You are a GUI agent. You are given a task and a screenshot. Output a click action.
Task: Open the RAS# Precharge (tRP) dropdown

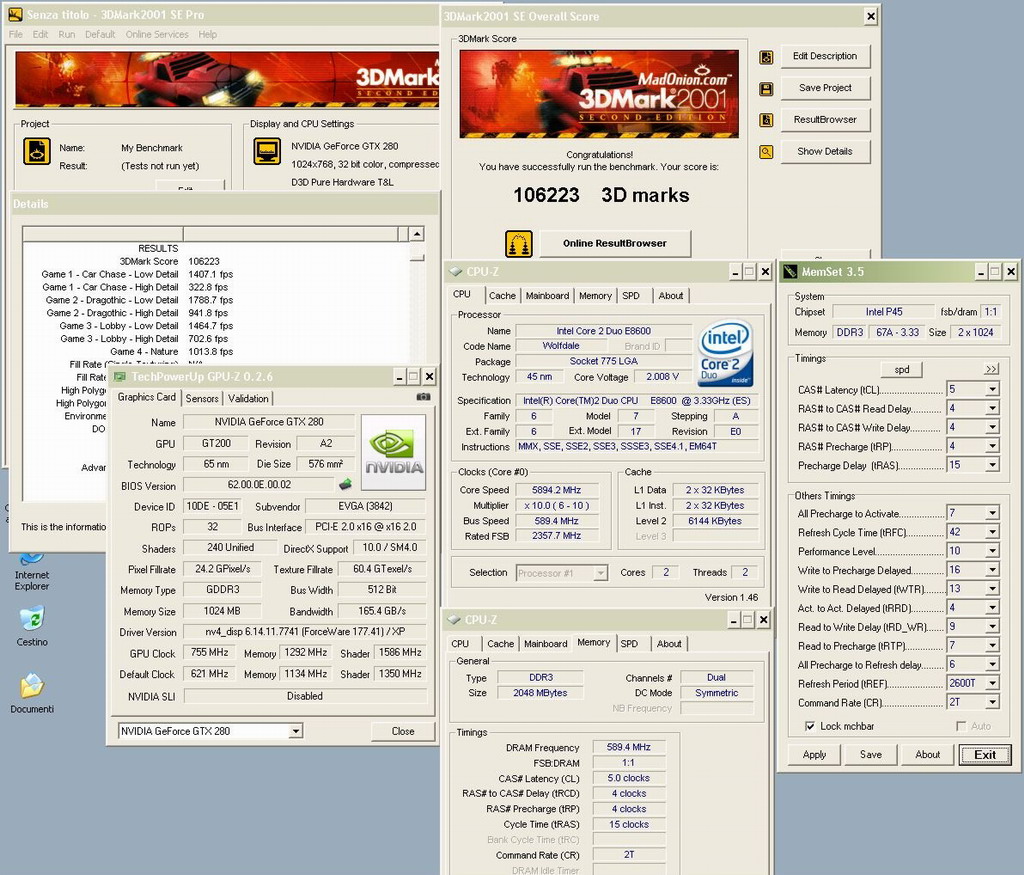[x=992, y=447]
